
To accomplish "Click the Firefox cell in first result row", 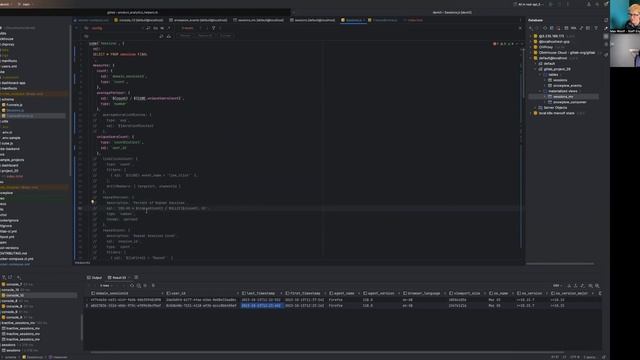I will point(336,300).
